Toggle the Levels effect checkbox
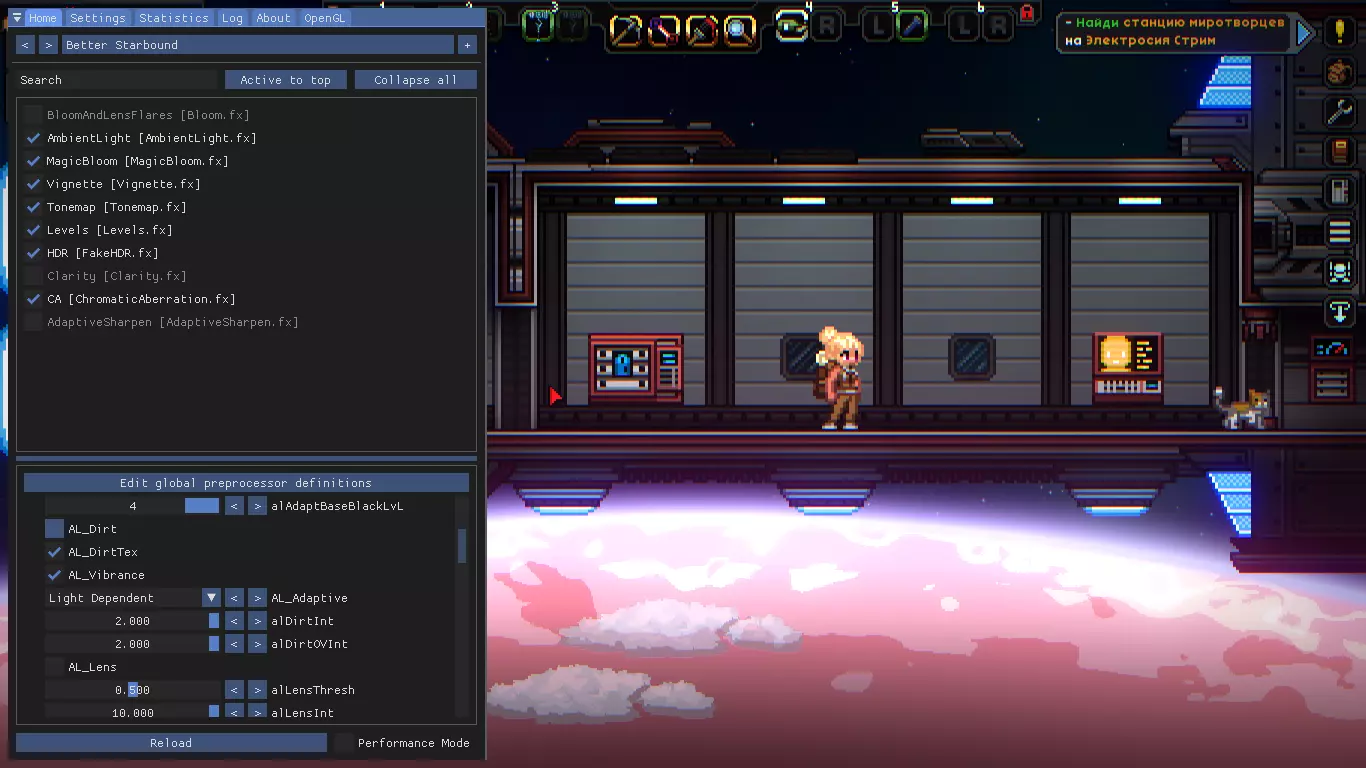Image resolution: width=1366 pixels, height=768 pixels. [33, 230]
